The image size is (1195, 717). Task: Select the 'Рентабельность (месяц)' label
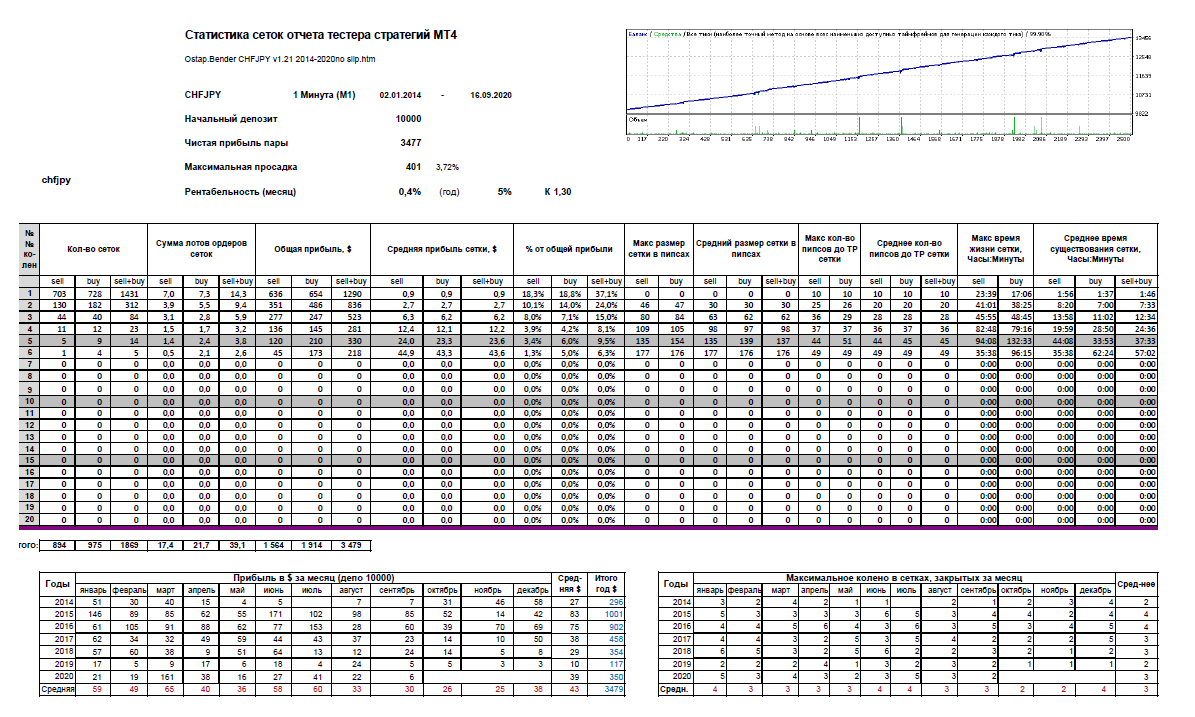tap(240, 192)
